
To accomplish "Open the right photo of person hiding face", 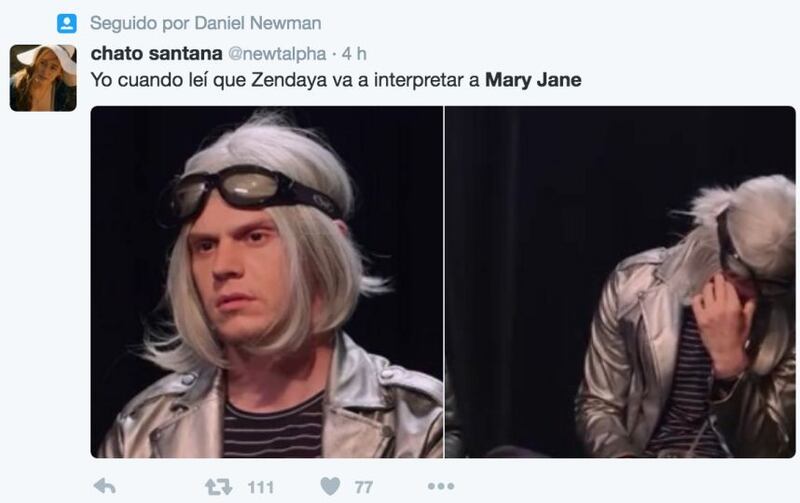I will coord(620,282).
